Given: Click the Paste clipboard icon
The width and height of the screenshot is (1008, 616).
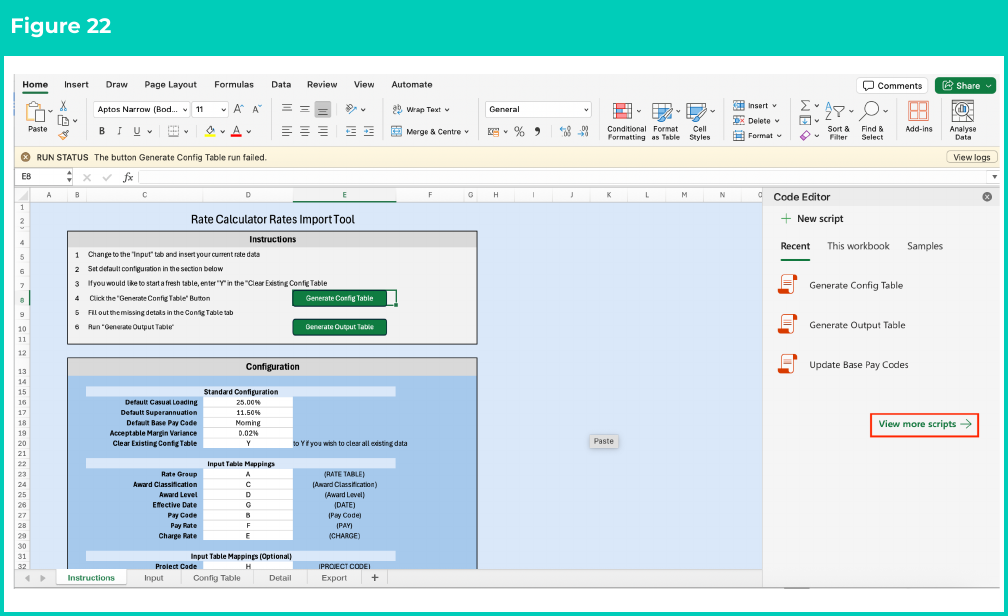Looking at the screenshot, I should (x=35, y=112).
